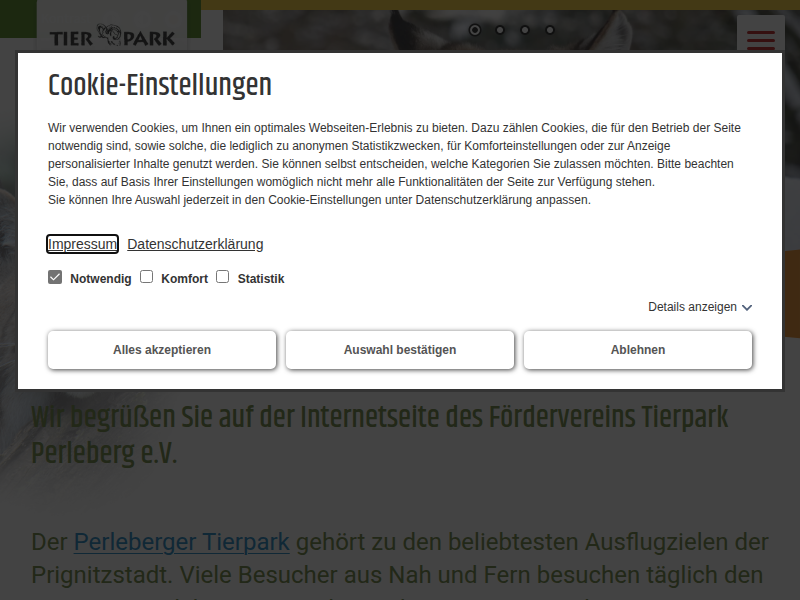
Task: Click the paragraph text about Prignitzstadt
Action: (400, 575)
